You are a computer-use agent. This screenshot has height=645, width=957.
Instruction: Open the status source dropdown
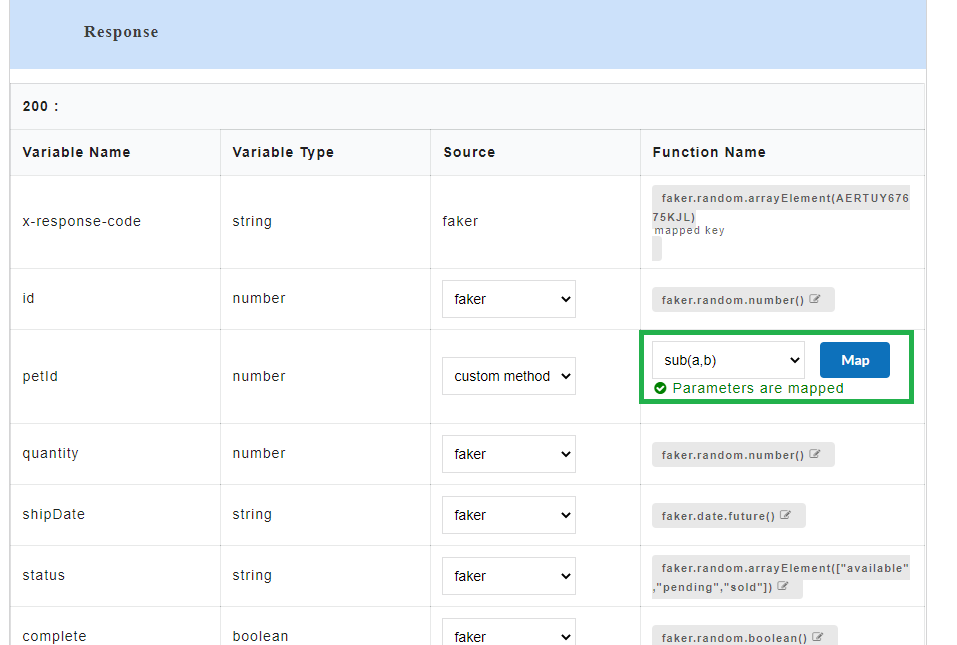(x=509, y=576)
